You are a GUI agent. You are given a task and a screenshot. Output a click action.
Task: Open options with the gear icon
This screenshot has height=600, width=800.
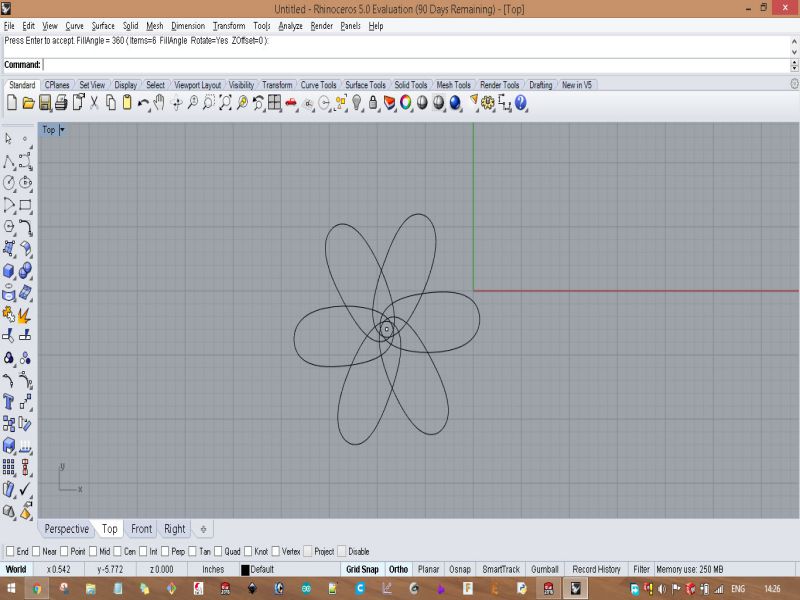pyautogui.click(x=488, y=103)
